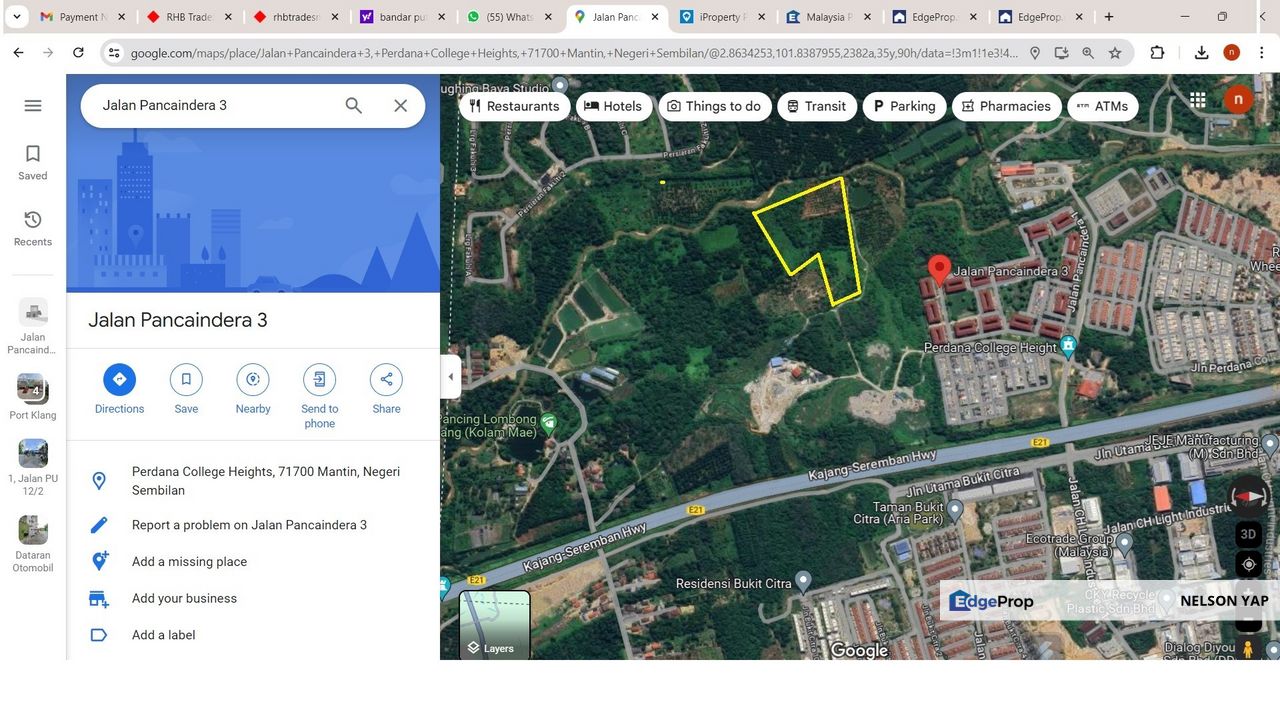Click the search magnifier icon
Screen dimensions: 1280x720
click(x=353, y=105)
